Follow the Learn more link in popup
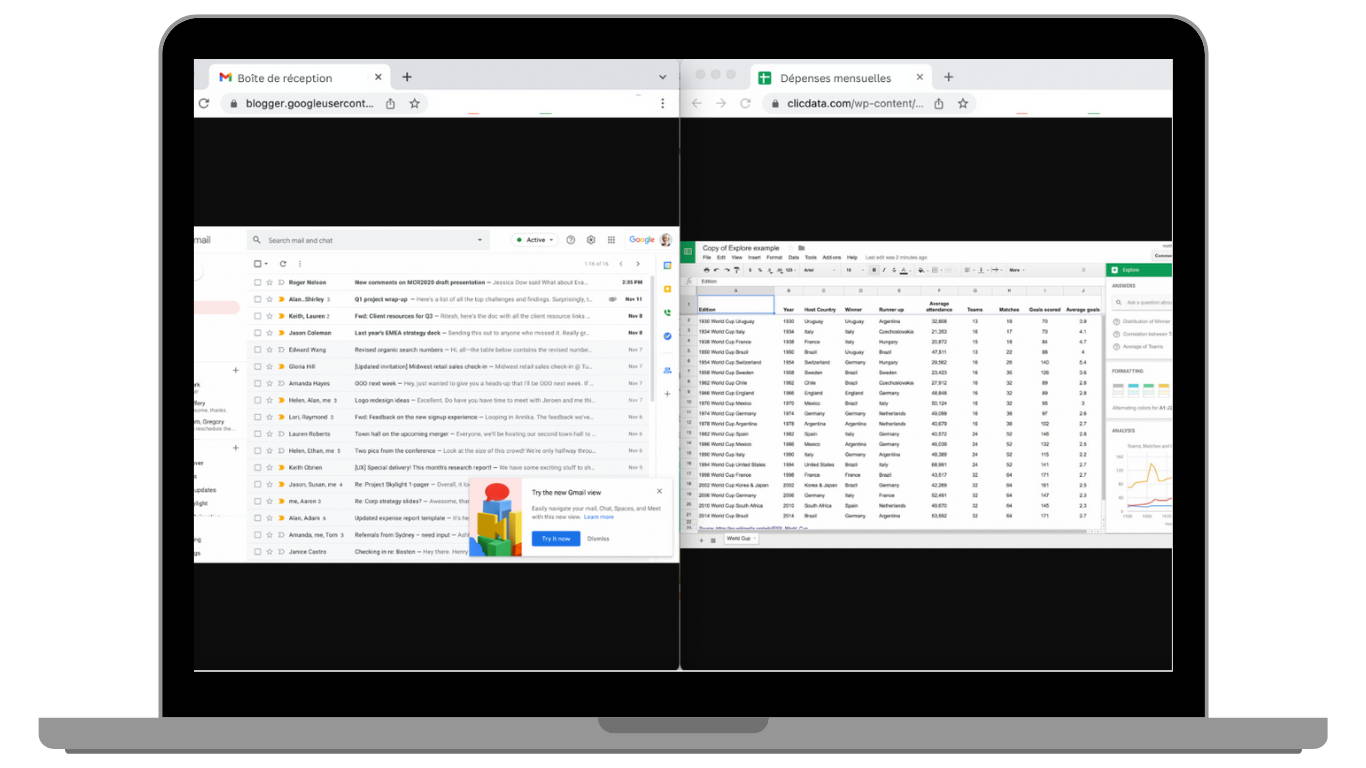1366x768 pixels. tap(599, 517)
